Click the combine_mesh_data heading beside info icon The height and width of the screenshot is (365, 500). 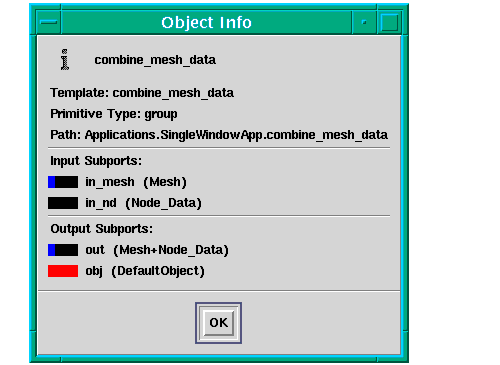155,60
